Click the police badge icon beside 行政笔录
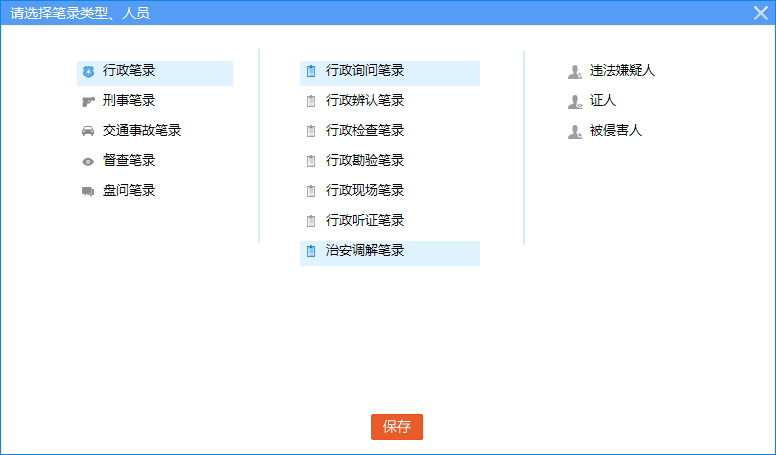This screenshot has height=455, width=776. pyautogui.click(x=88, y=72)
